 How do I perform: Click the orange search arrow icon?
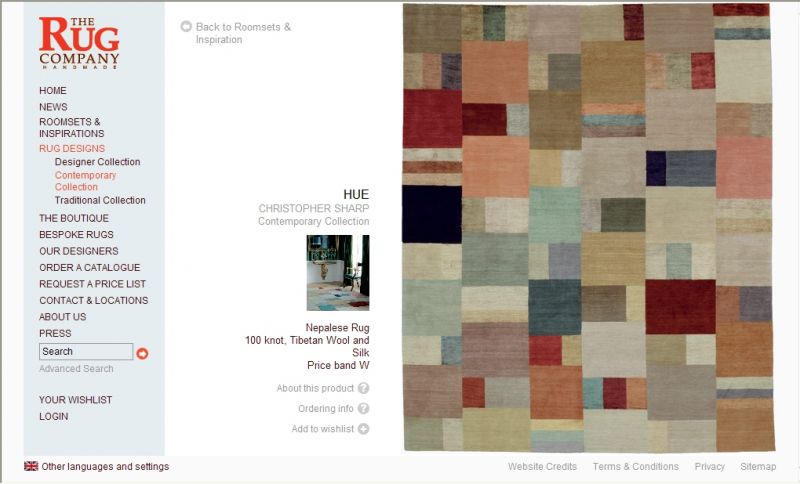142,353
